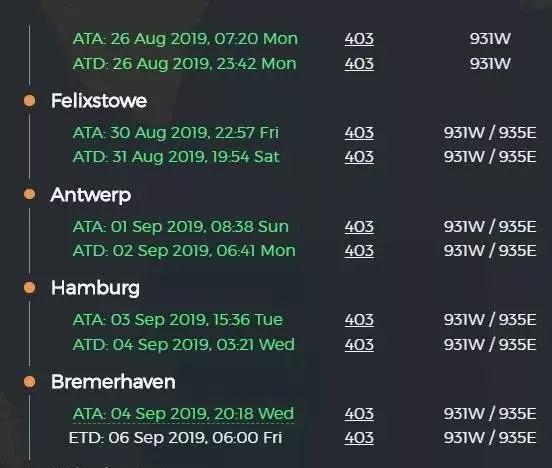Open the 403 link on the Felixstowe ATD row
This screenshot has height=468, width=552.
[359, 157]
